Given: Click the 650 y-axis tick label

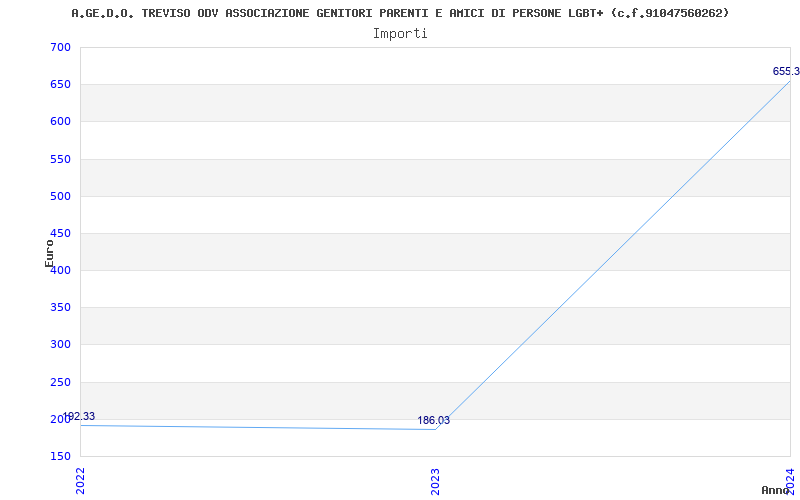Looking at the screenshot, I should pyautogui.click(x=60, y=85).
